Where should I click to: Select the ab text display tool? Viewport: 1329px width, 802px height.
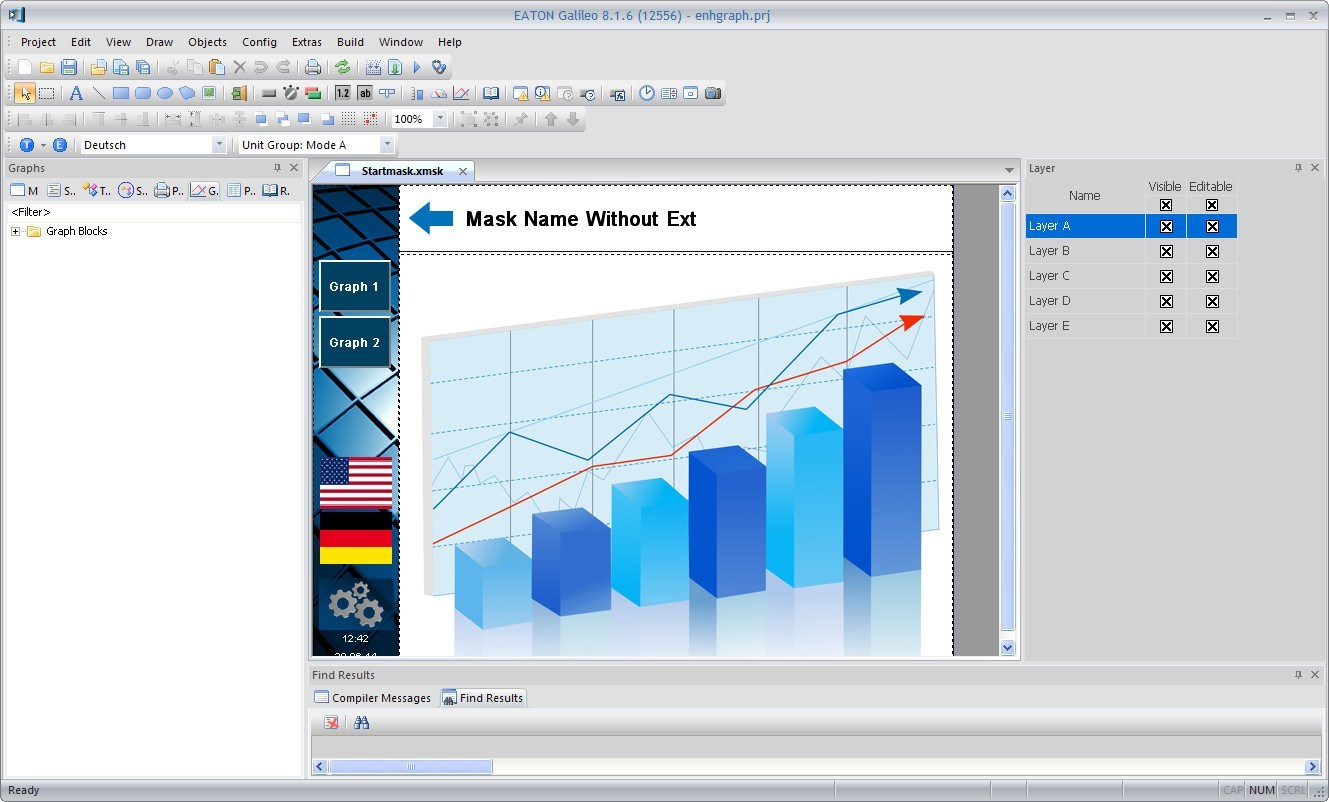click(x=365, y=93)
